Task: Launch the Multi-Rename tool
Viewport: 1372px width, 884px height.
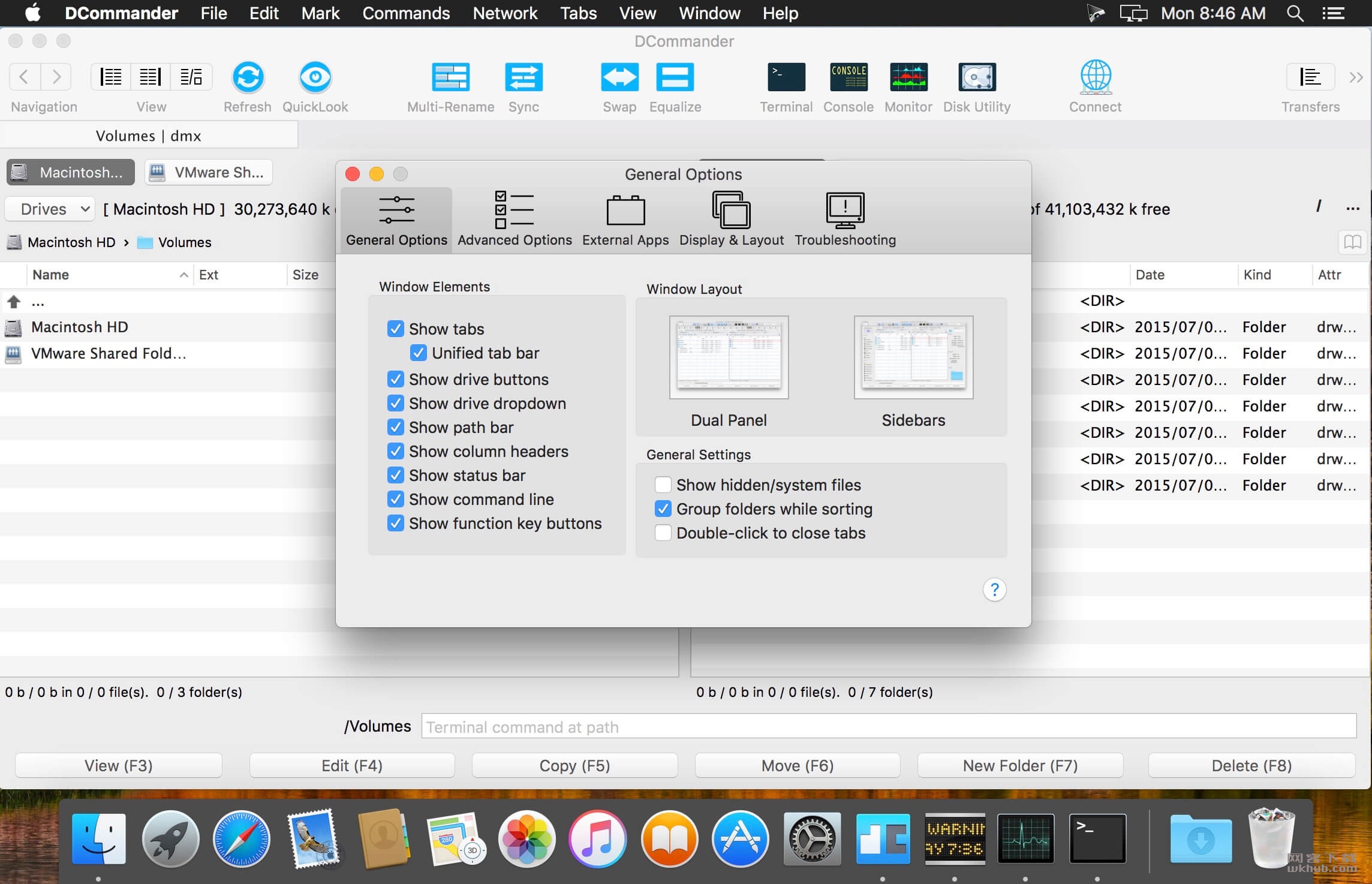Action: pos(450,77)
